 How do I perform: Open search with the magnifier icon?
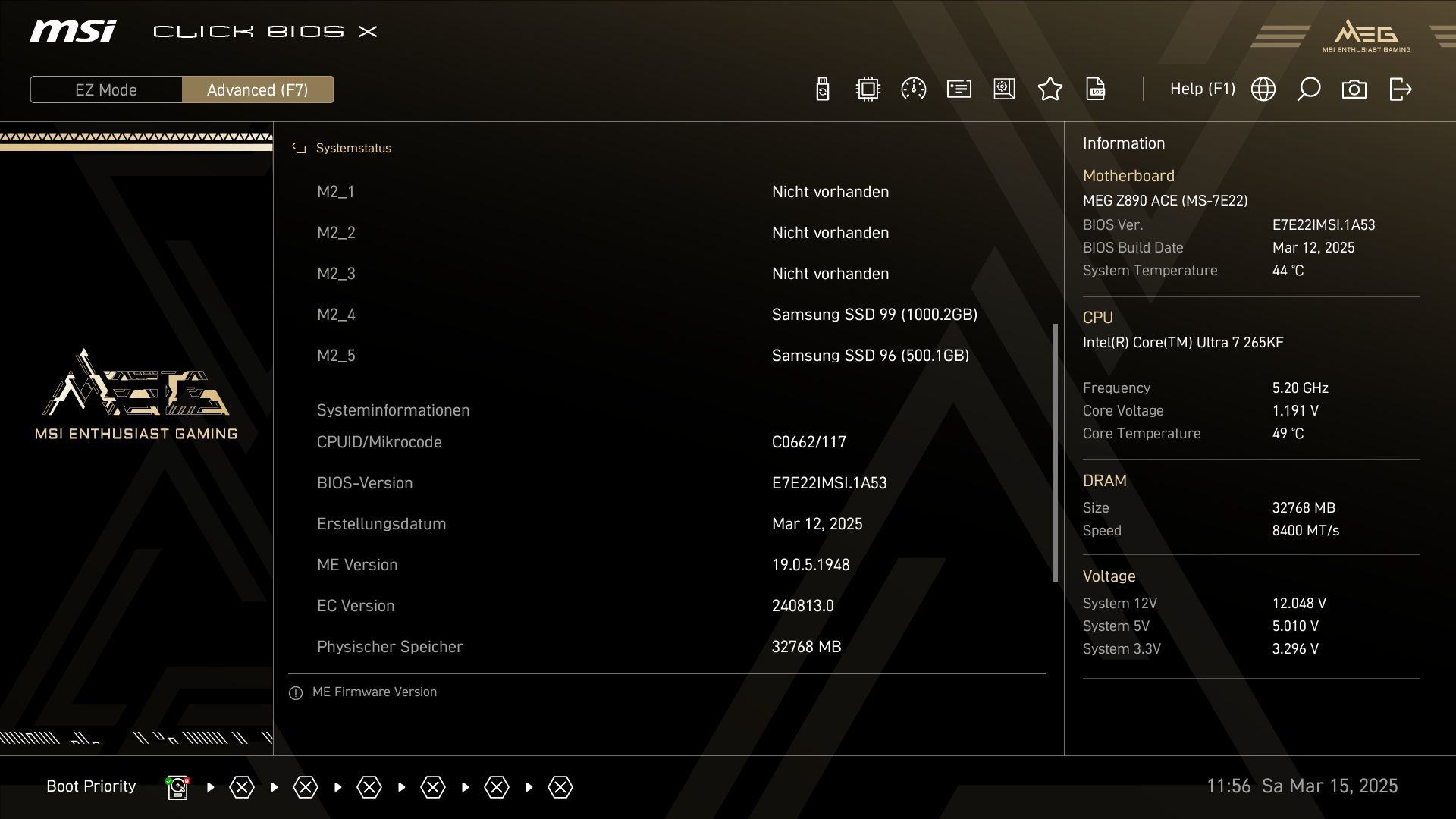pyautogui.click(x=1309, y=89)
